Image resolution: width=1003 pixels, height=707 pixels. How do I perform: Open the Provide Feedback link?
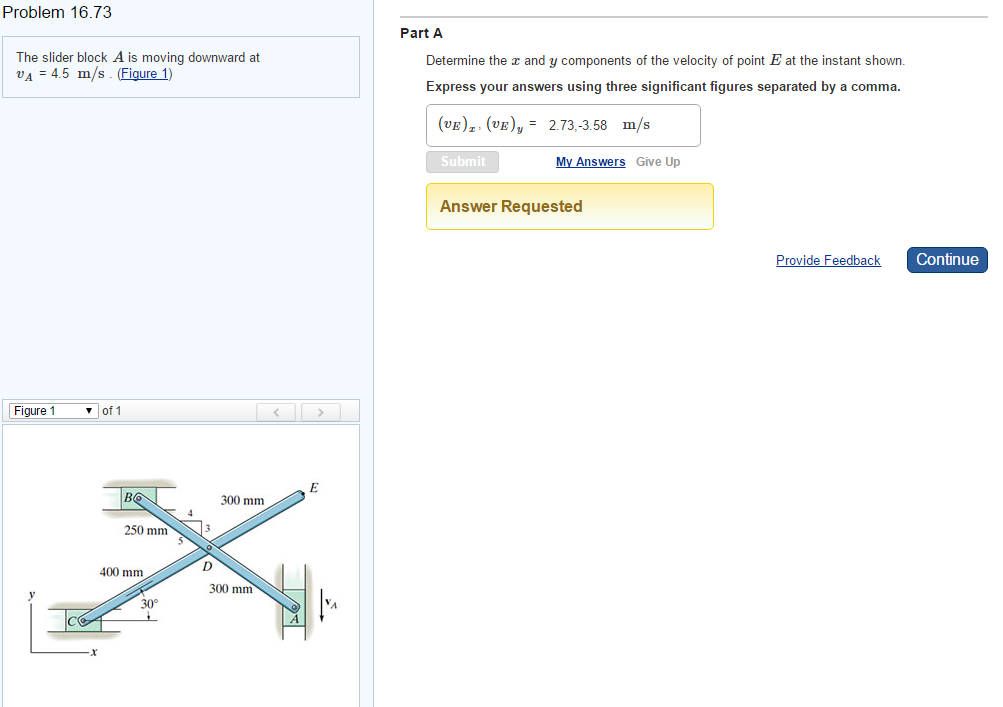point(828,260)
